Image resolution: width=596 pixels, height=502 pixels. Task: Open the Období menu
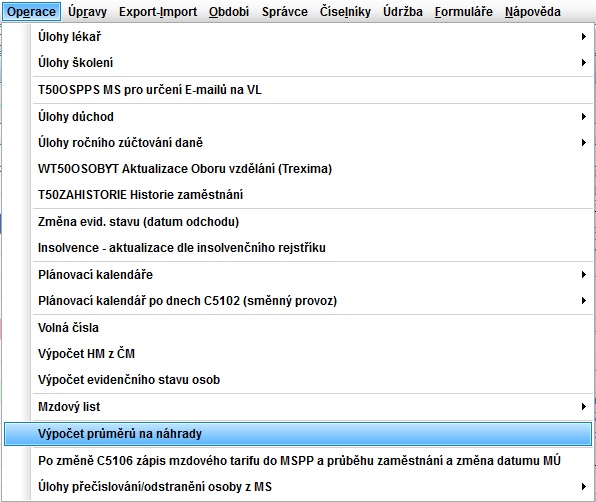click(x=229, y=12)
